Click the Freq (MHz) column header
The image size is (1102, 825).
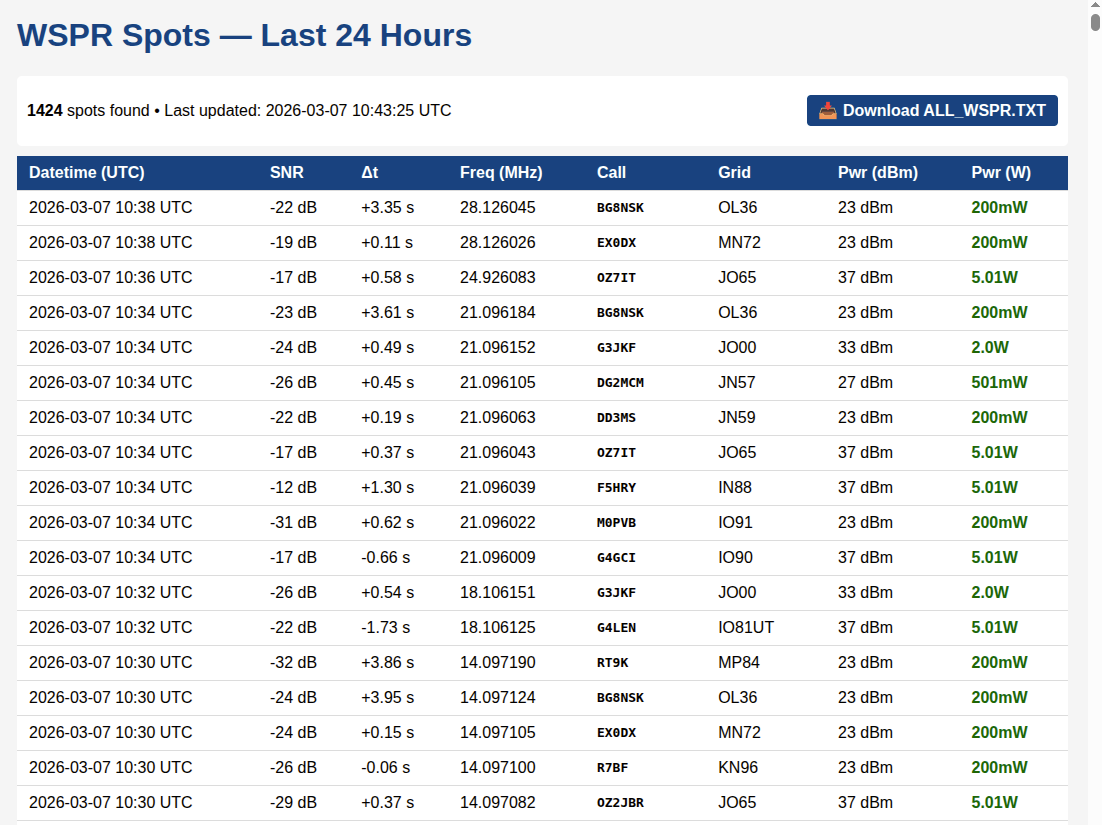(501, 173)
